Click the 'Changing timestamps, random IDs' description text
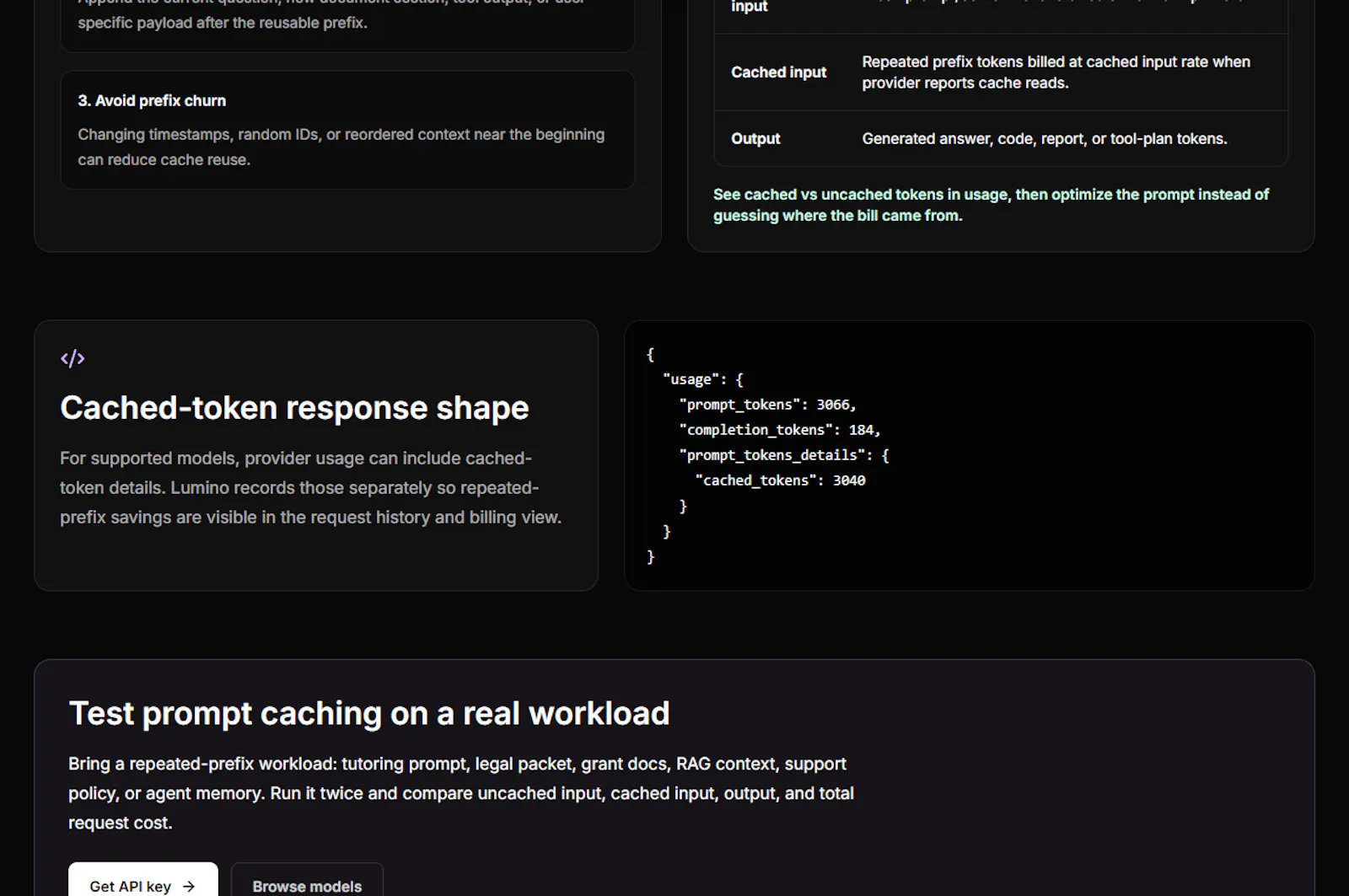 [x=341, y=147]
